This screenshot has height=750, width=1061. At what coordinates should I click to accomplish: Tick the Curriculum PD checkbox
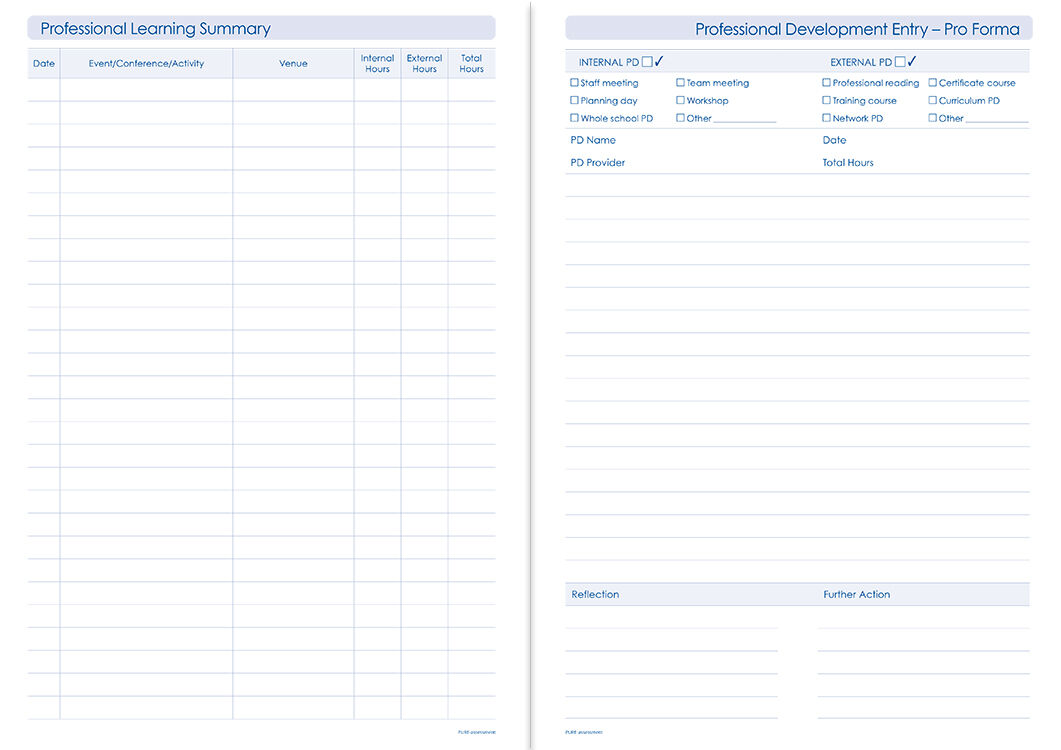pos(933,100)
